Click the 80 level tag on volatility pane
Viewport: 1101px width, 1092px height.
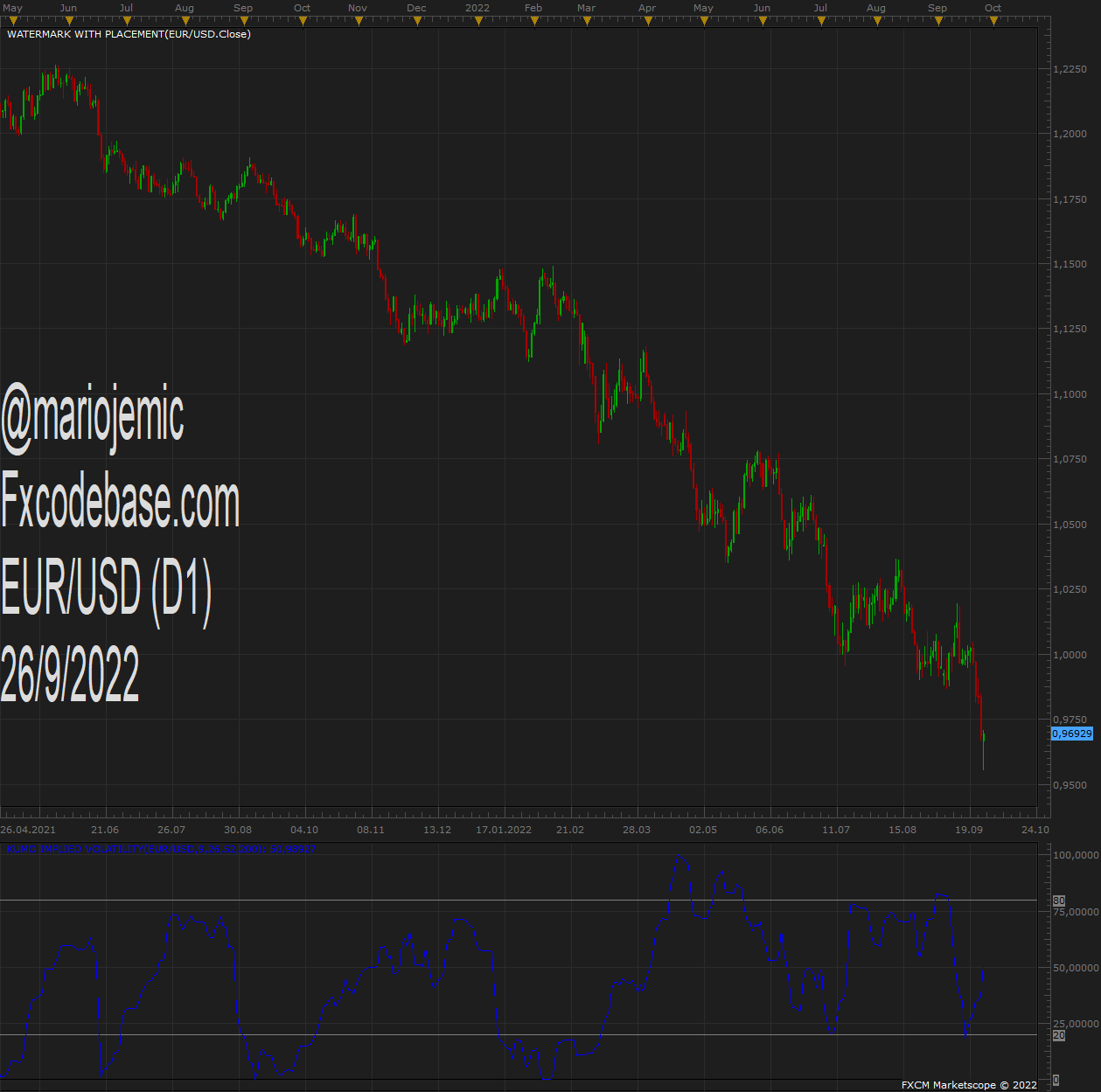[1059, 901]
